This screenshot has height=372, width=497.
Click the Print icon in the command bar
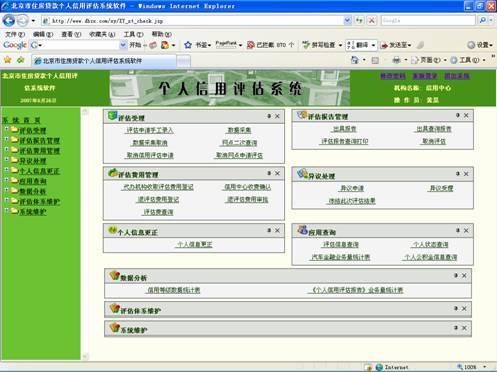coord(396,60)
